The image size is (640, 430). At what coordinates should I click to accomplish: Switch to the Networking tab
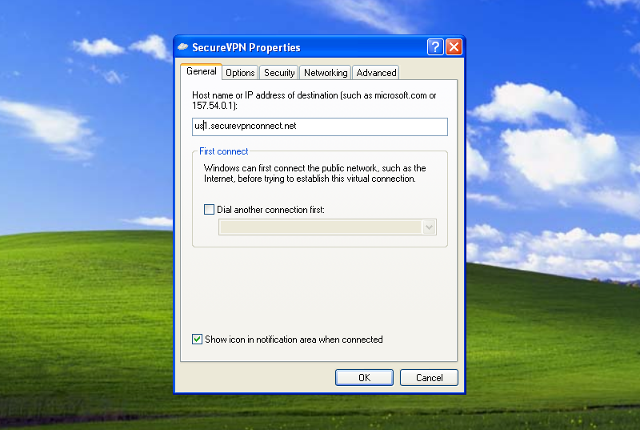click(x=325, y=73)
